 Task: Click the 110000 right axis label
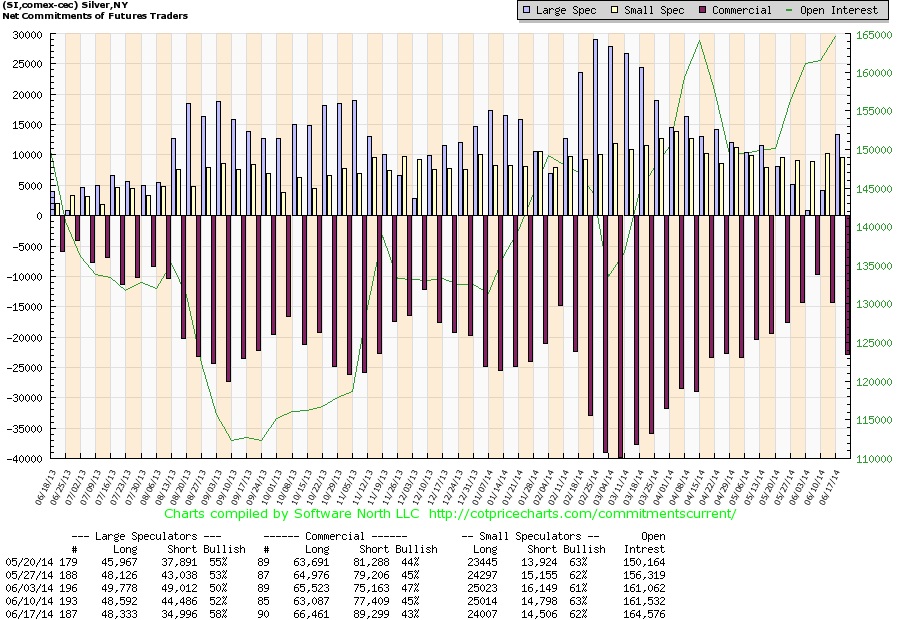click(874, 459)
